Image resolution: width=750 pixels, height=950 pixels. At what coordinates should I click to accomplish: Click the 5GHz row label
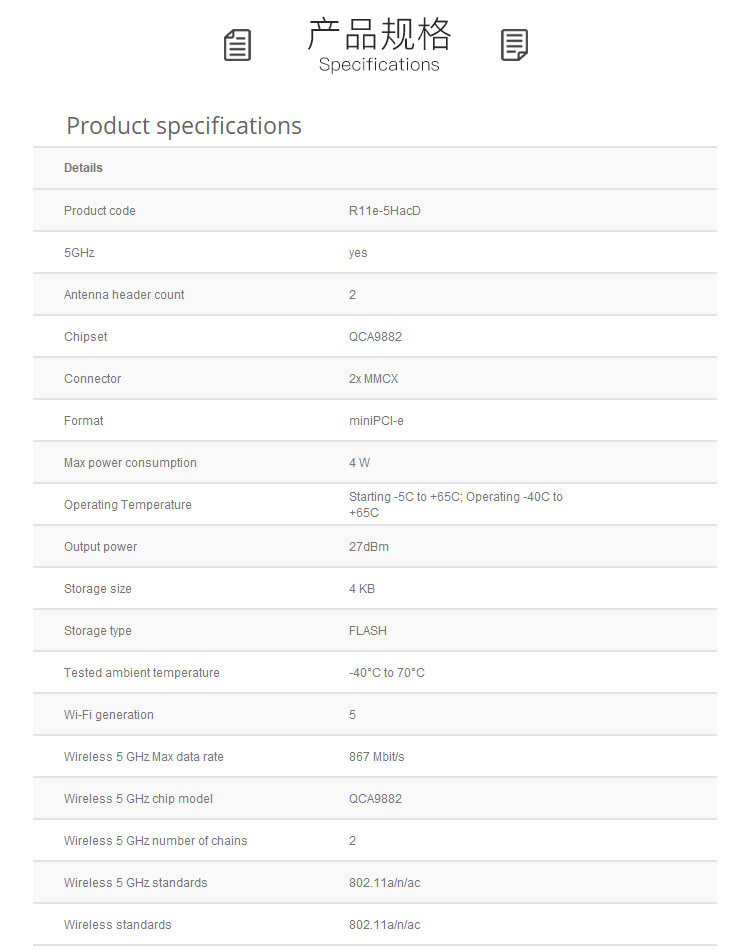pos(79,253)
